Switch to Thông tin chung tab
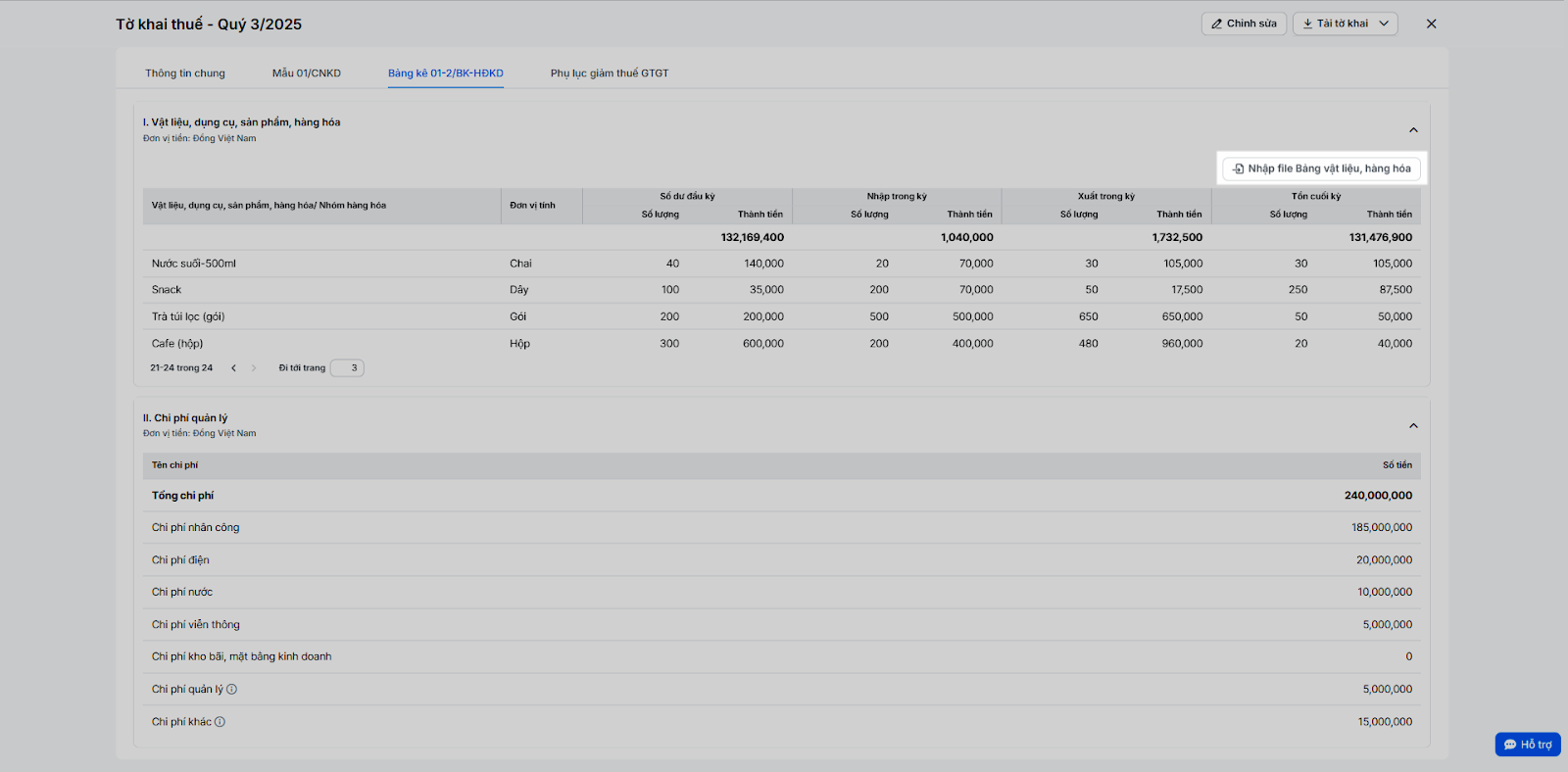 point(185,73)
